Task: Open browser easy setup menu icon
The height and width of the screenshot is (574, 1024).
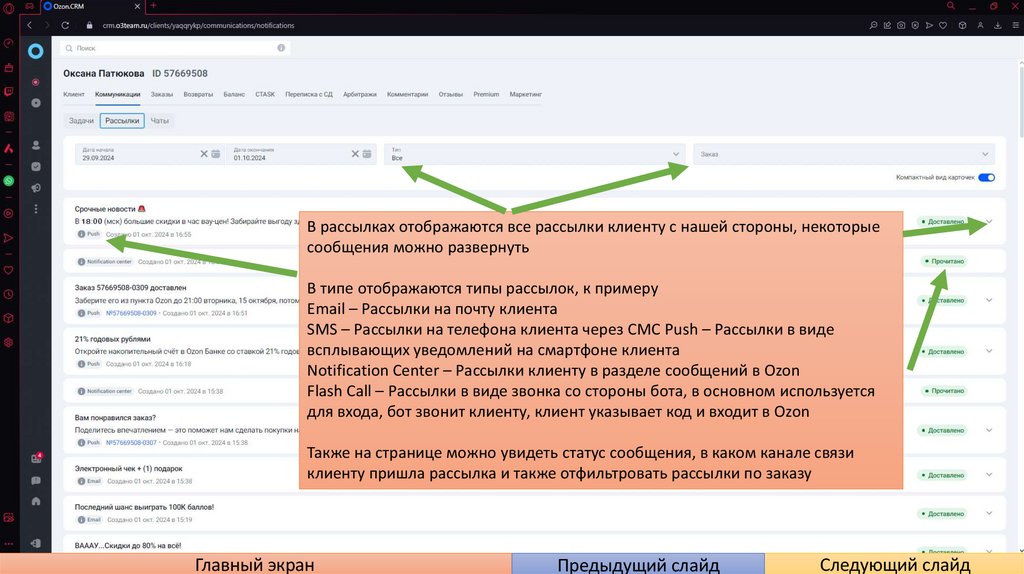Action: (1016, 25)
